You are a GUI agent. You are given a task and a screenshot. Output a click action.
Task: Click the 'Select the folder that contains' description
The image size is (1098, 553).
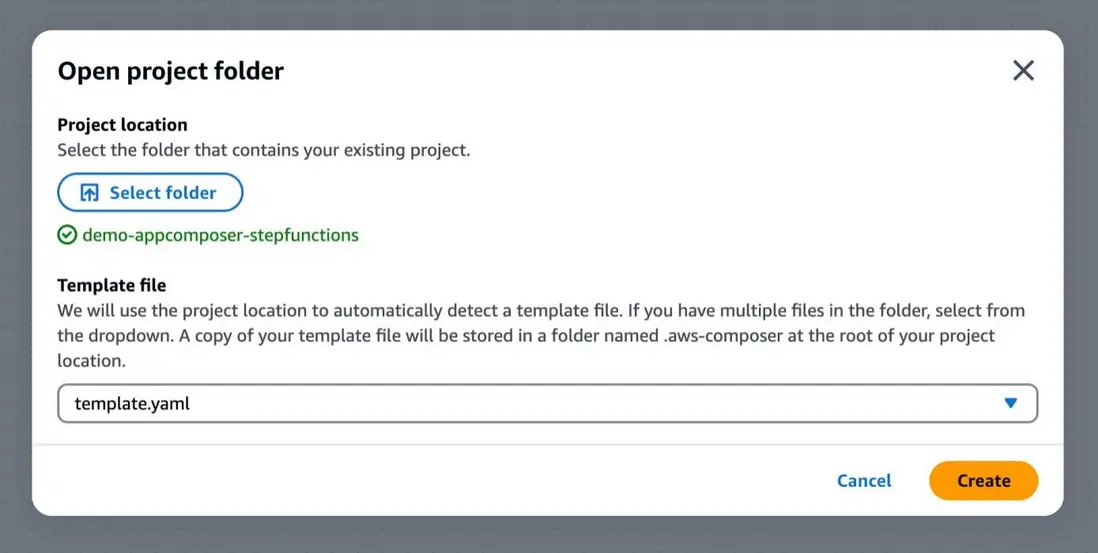(x=263, y=151)
